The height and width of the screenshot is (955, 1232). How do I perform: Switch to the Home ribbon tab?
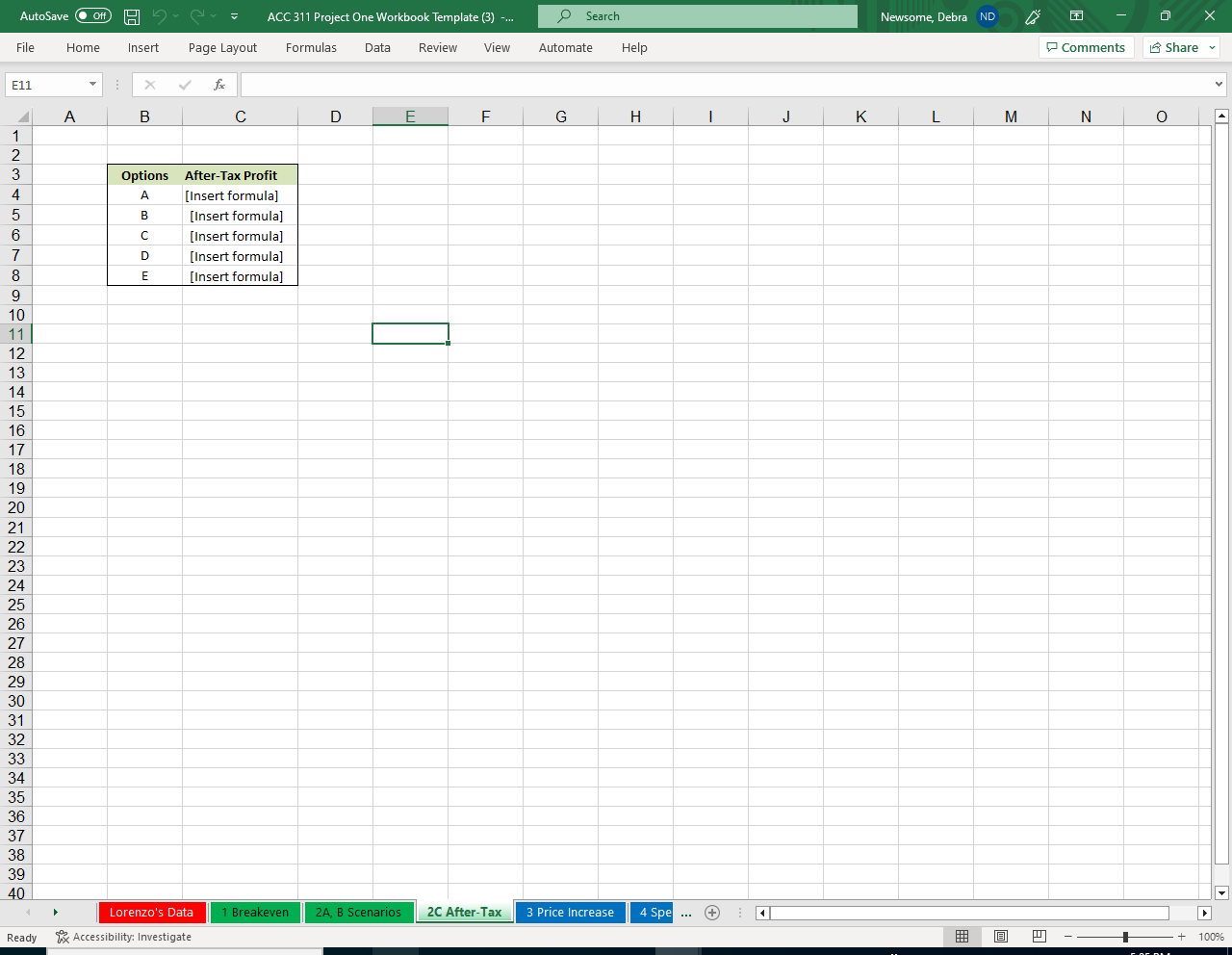pyautogui.click(x=83, y=47)
